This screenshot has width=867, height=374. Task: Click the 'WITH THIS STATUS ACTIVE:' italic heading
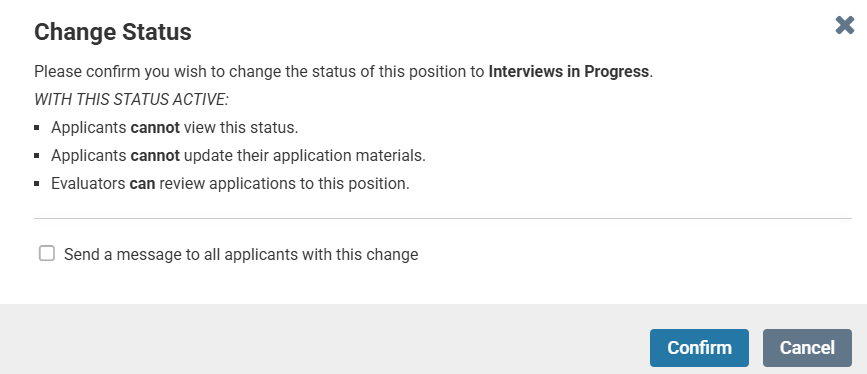click(132, 100)
